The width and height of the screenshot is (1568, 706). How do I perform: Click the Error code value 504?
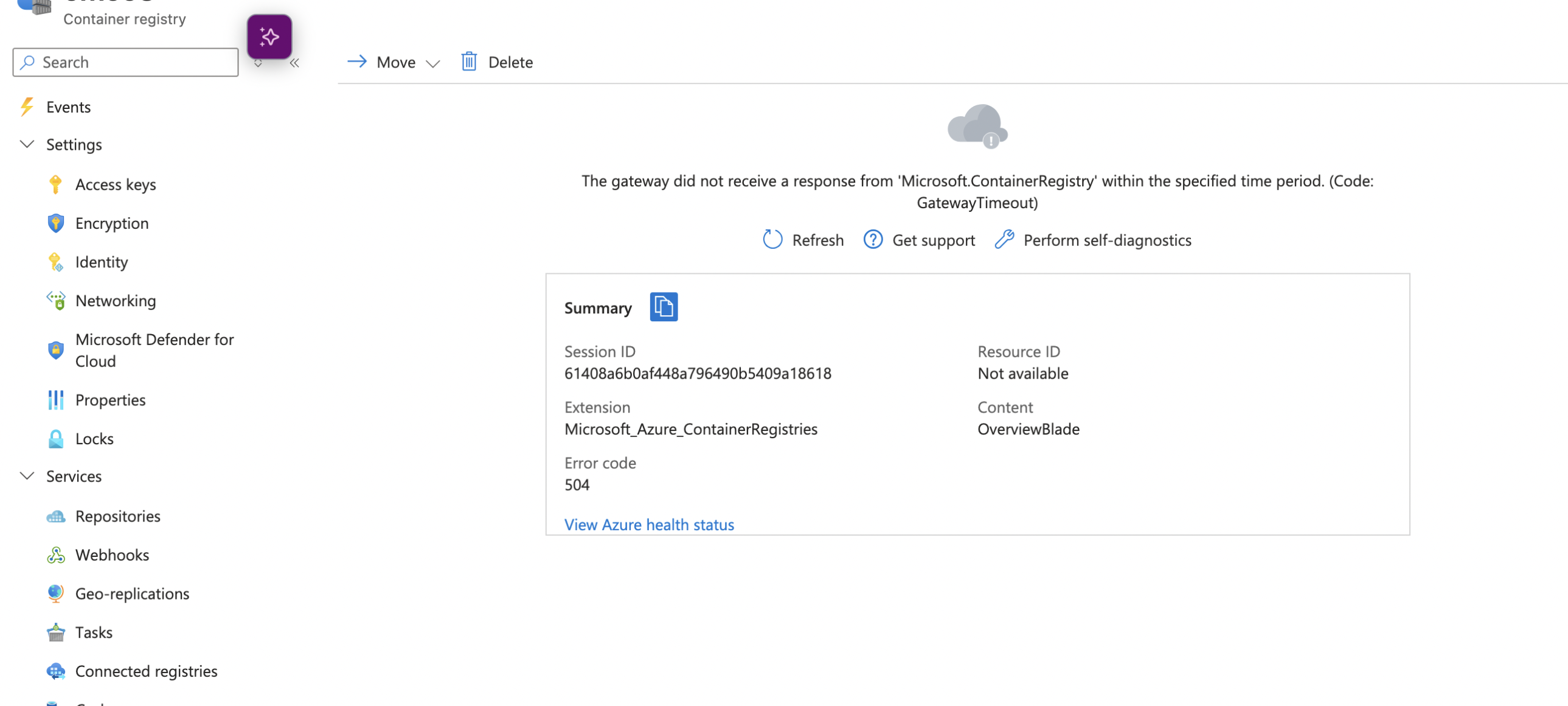click(x=577, y=485)
